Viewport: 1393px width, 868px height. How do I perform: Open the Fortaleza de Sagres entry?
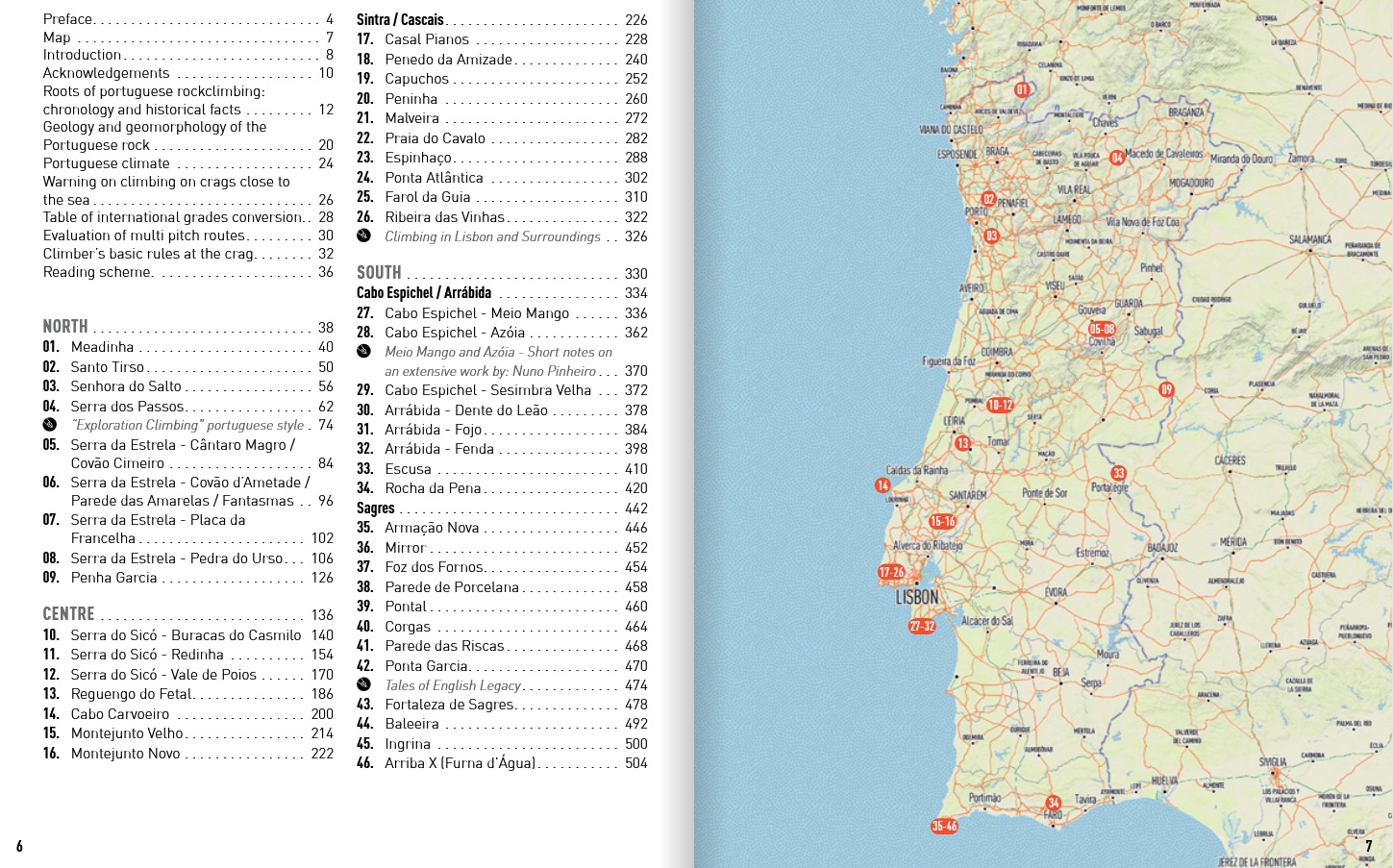point(449,705)
